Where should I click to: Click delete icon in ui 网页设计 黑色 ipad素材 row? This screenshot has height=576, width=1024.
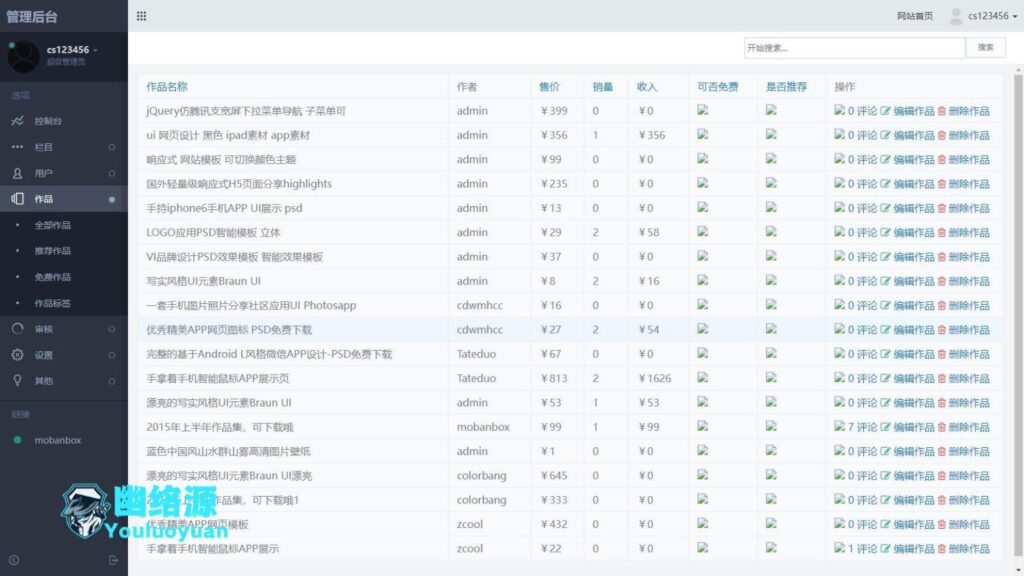click(942, 135)
